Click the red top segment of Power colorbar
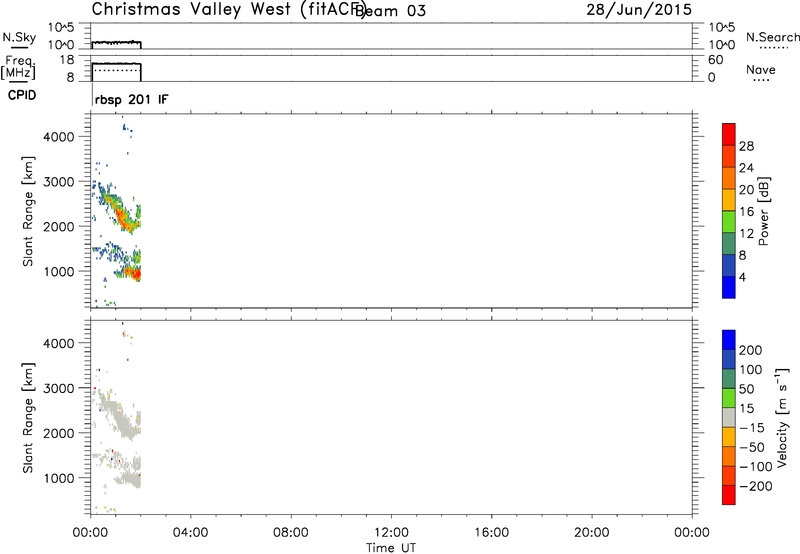The width and height of the screenshot is (800, 554). click(729, 135)
